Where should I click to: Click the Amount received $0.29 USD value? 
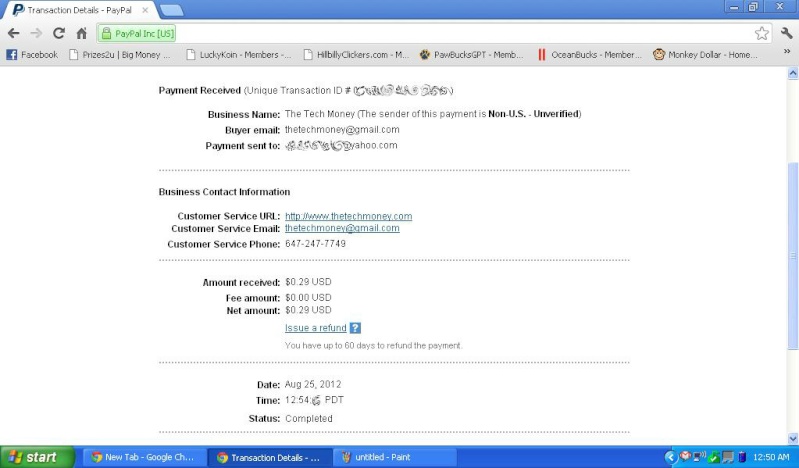(x=308, y=281)
